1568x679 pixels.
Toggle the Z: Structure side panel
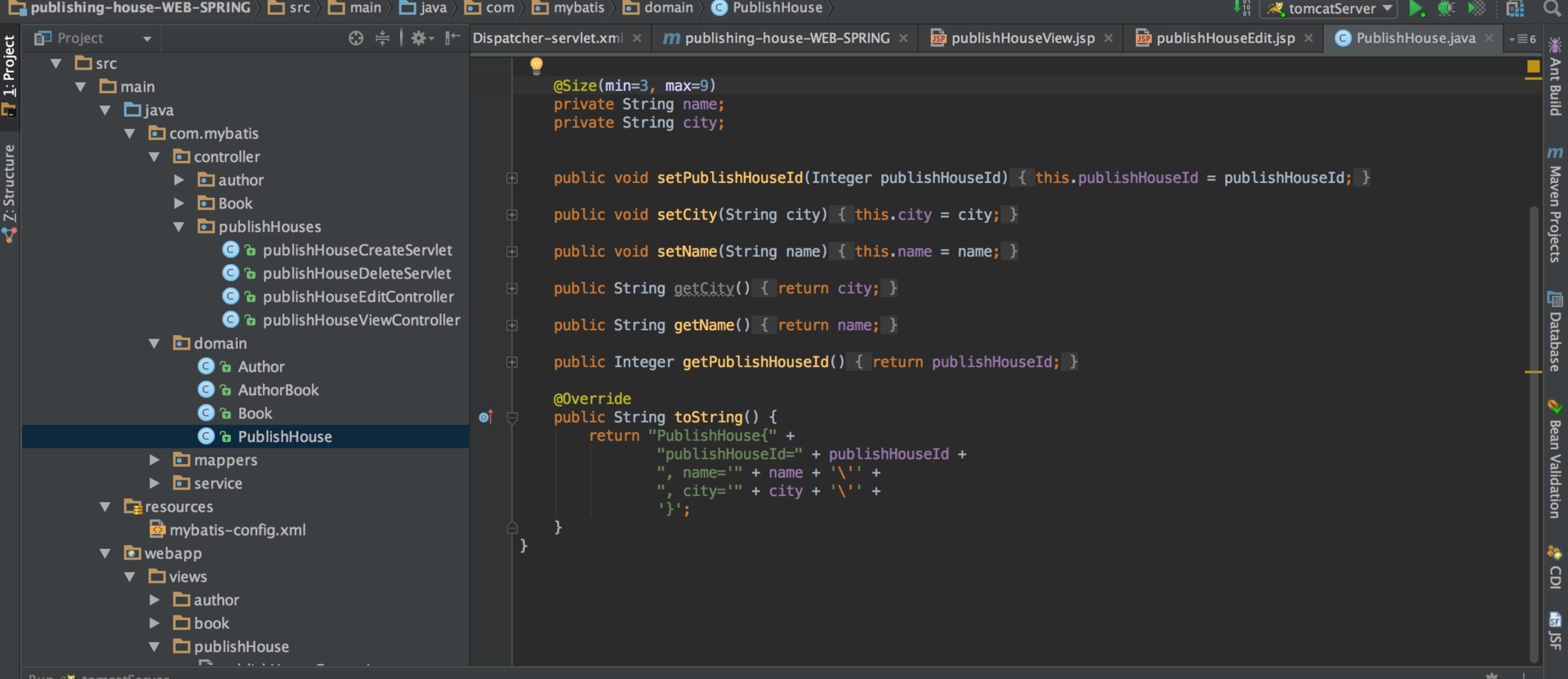pyautogui.click(x=9, y=193)
